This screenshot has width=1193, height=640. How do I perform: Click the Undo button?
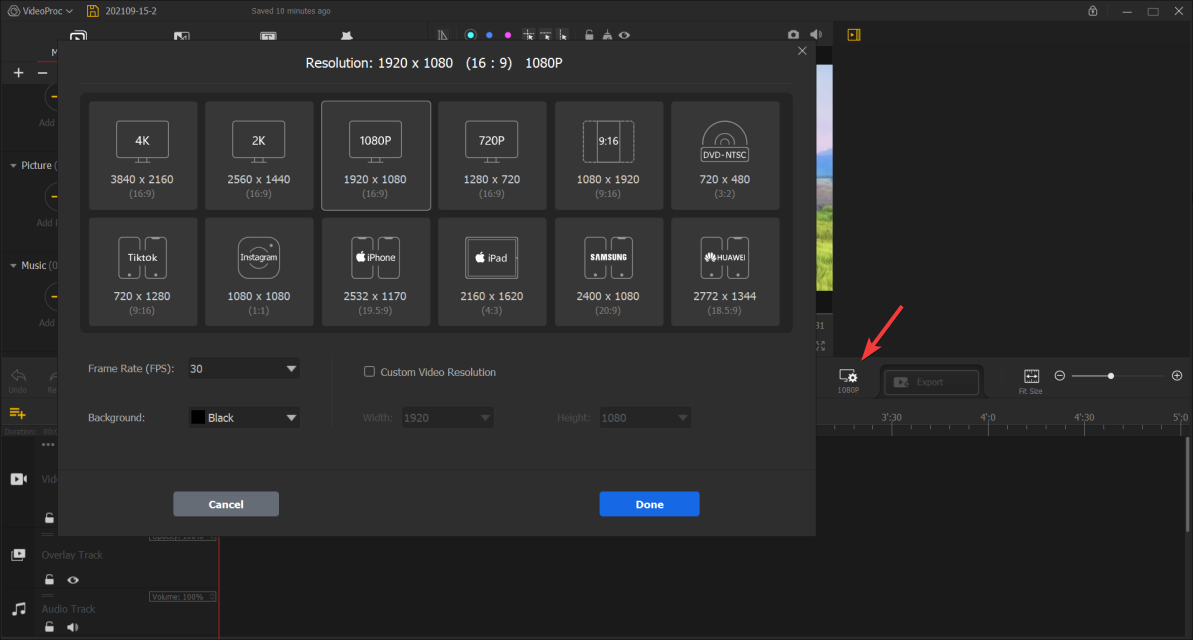[18, 380]
